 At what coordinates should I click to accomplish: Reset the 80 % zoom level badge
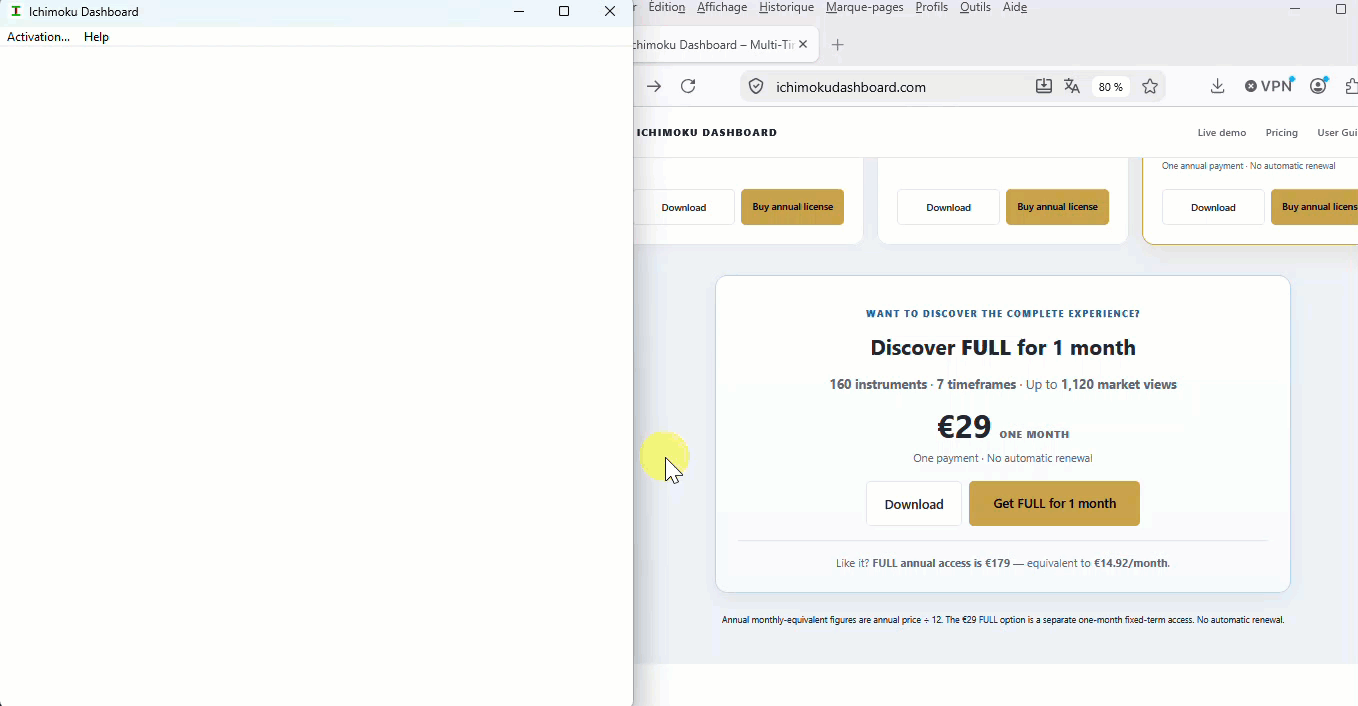(1110, 87)
